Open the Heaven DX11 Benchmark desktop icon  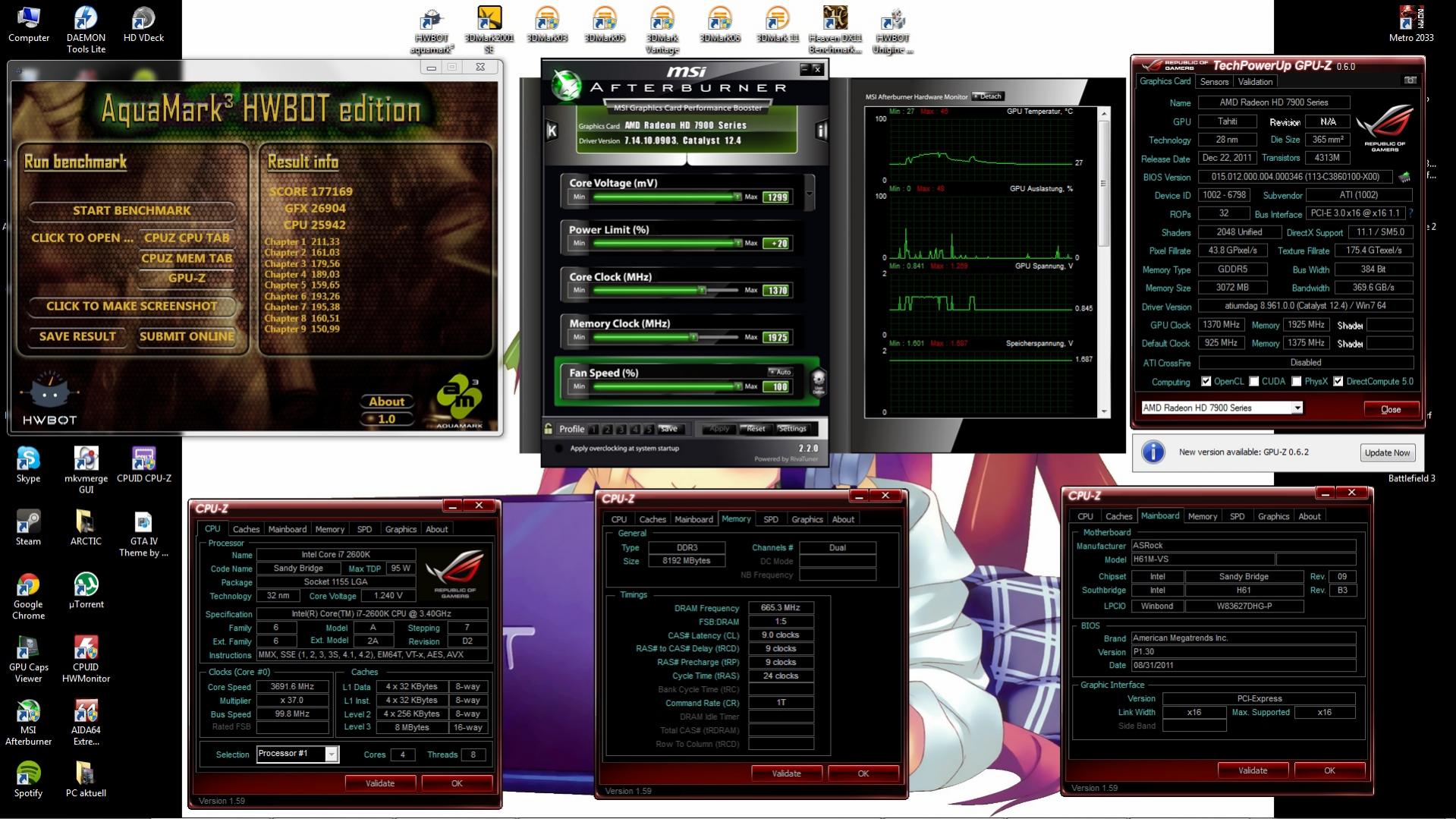pyautogui.click(x=835, y=30)
